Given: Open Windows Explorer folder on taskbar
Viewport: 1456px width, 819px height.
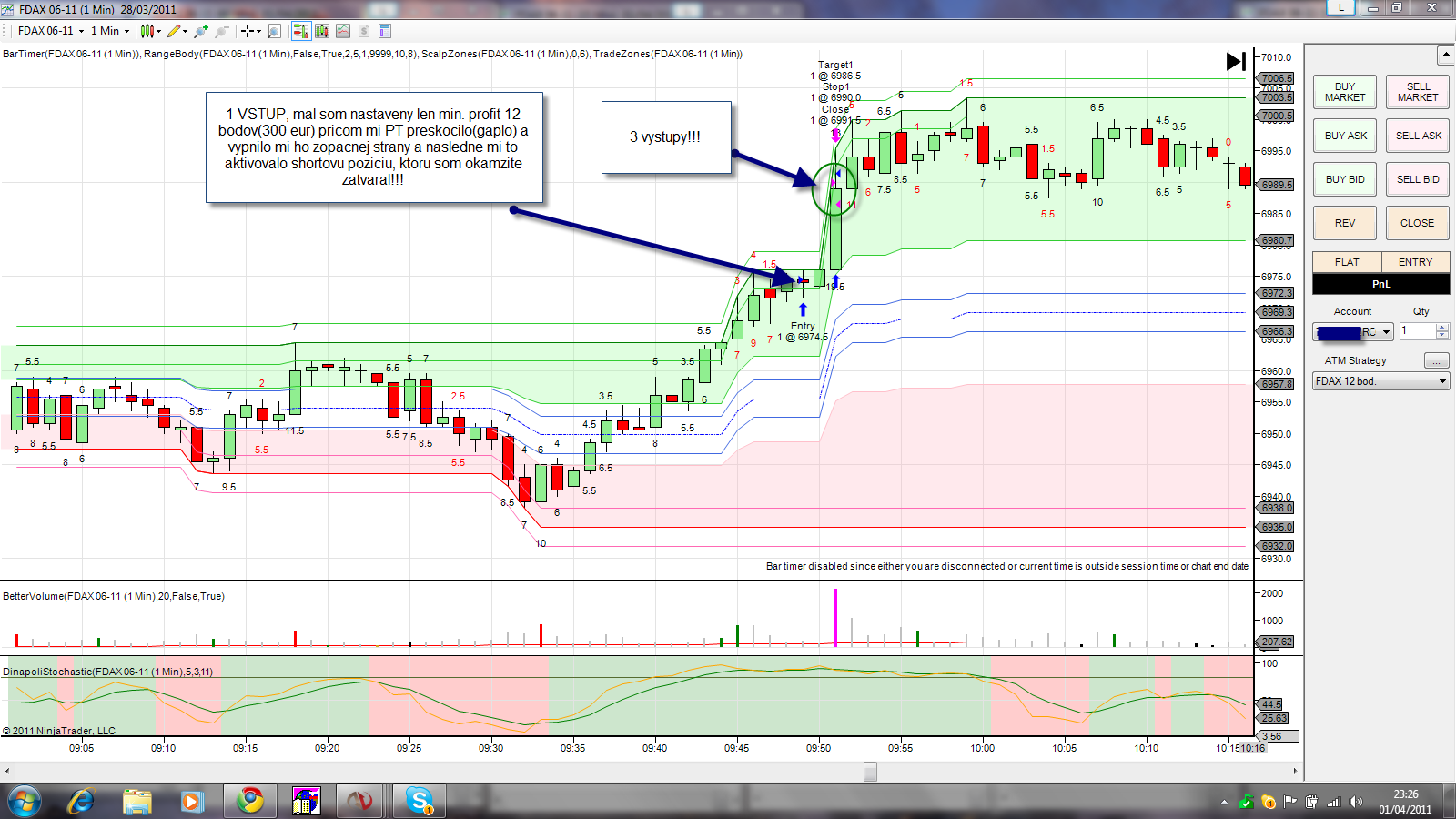Looking at the screenshot, I should tap(136, 802).
